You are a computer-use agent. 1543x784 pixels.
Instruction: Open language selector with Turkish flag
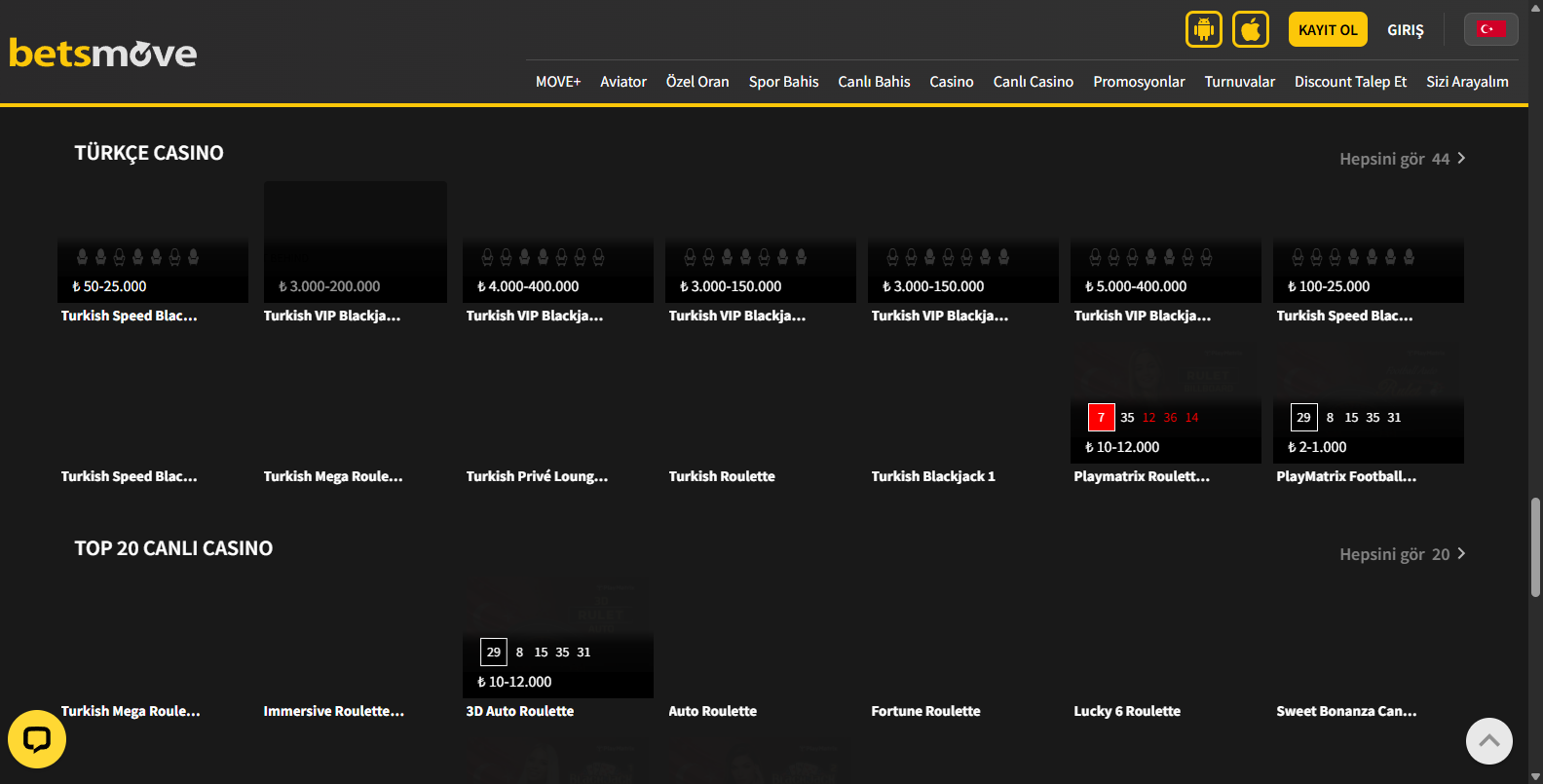1490,29
